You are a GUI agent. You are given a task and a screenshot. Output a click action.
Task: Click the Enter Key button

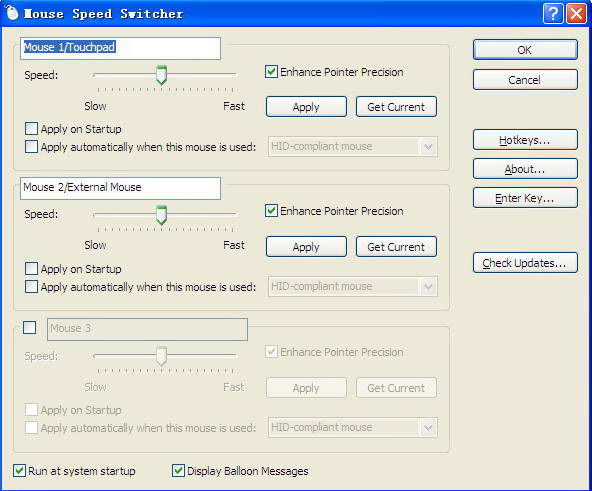[525, 198]
